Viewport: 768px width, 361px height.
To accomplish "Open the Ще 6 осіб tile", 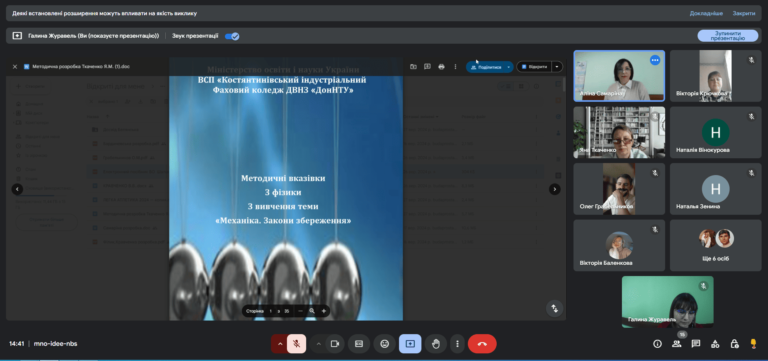I will (716, 245).
